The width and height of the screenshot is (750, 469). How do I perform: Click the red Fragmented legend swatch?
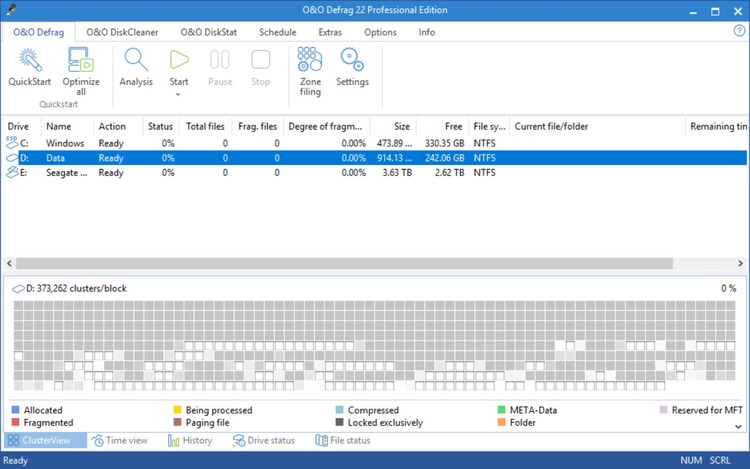15,422
